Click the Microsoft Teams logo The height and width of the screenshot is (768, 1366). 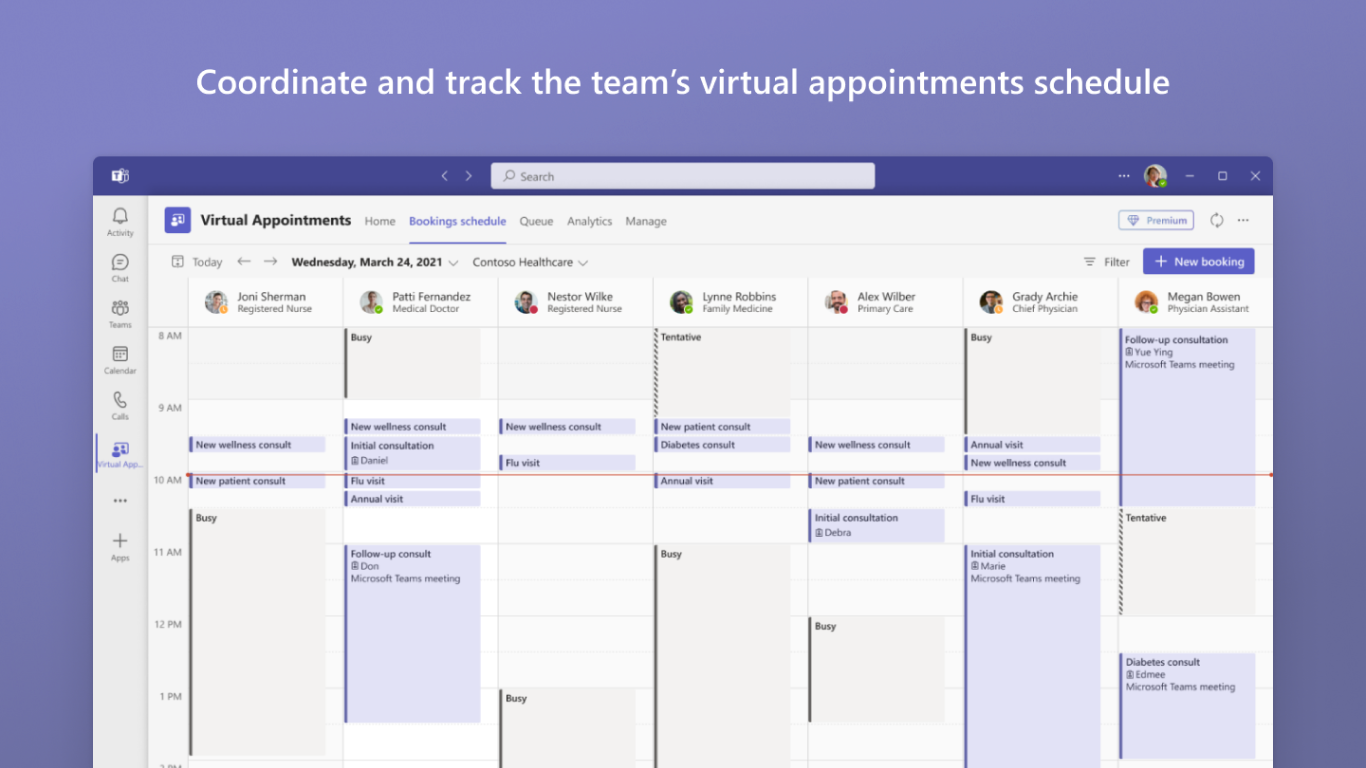[120, 176]
